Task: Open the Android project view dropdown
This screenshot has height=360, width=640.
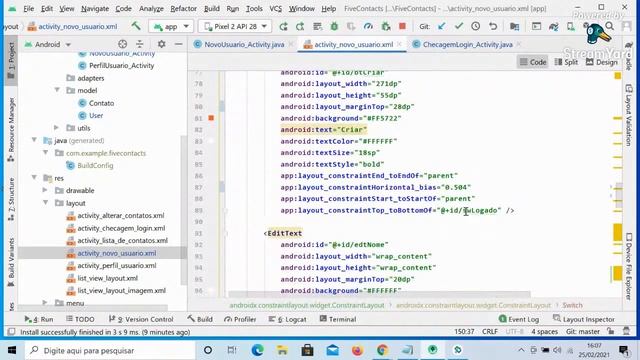Action: (x=48, y=44)
